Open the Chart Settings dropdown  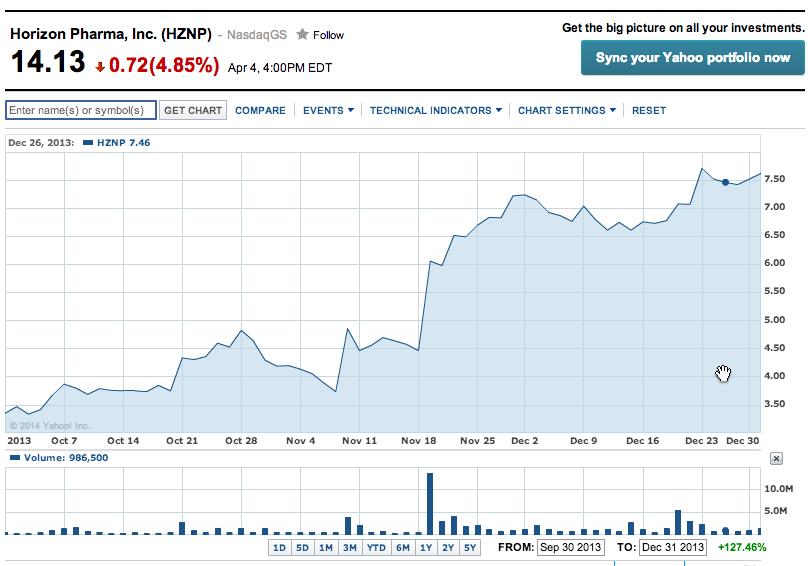[x=566, y=110]
